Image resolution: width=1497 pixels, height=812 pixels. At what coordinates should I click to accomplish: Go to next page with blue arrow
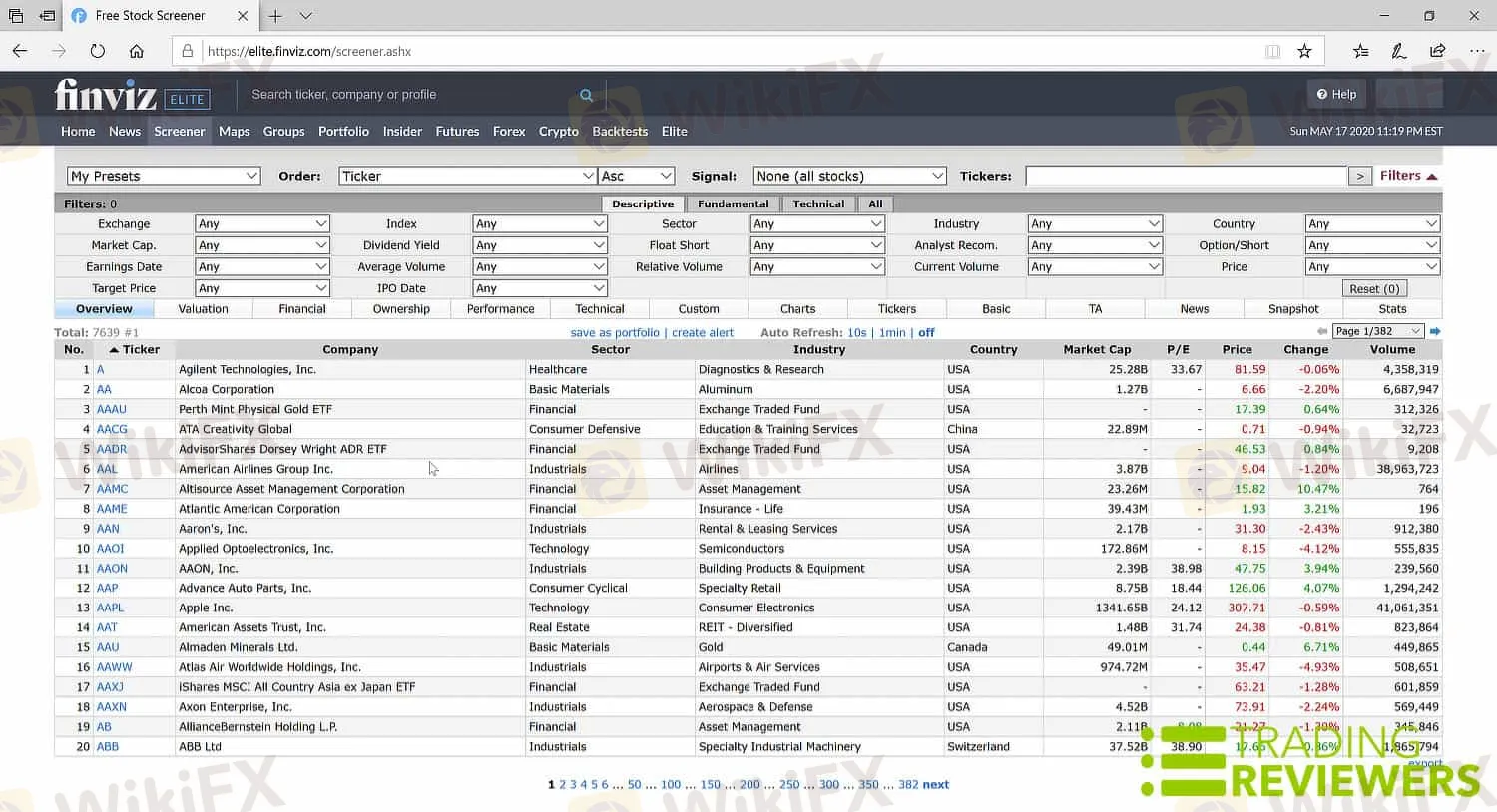pos(1435,331)
